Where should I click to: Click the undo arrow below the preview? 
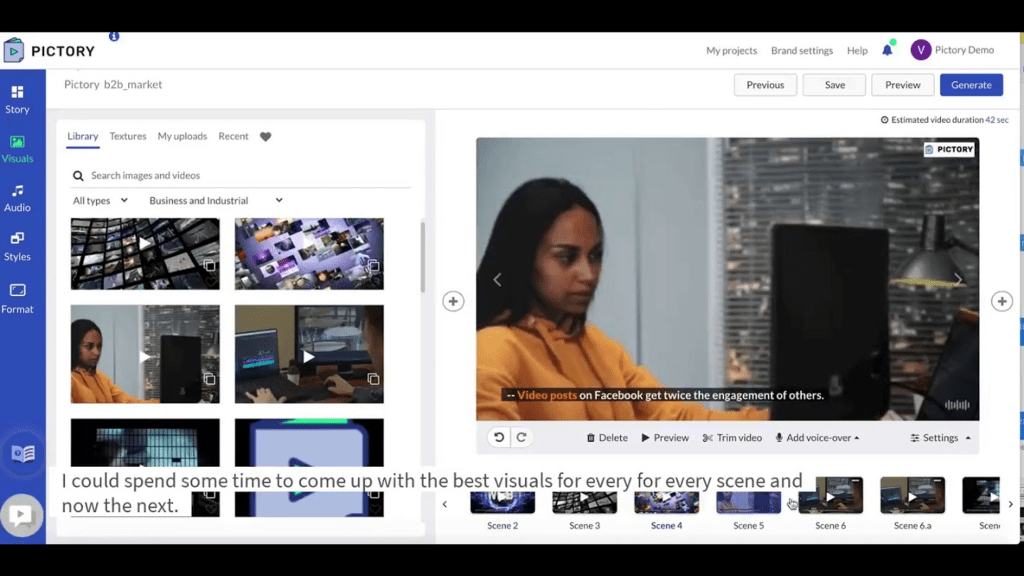pos(499,437)
